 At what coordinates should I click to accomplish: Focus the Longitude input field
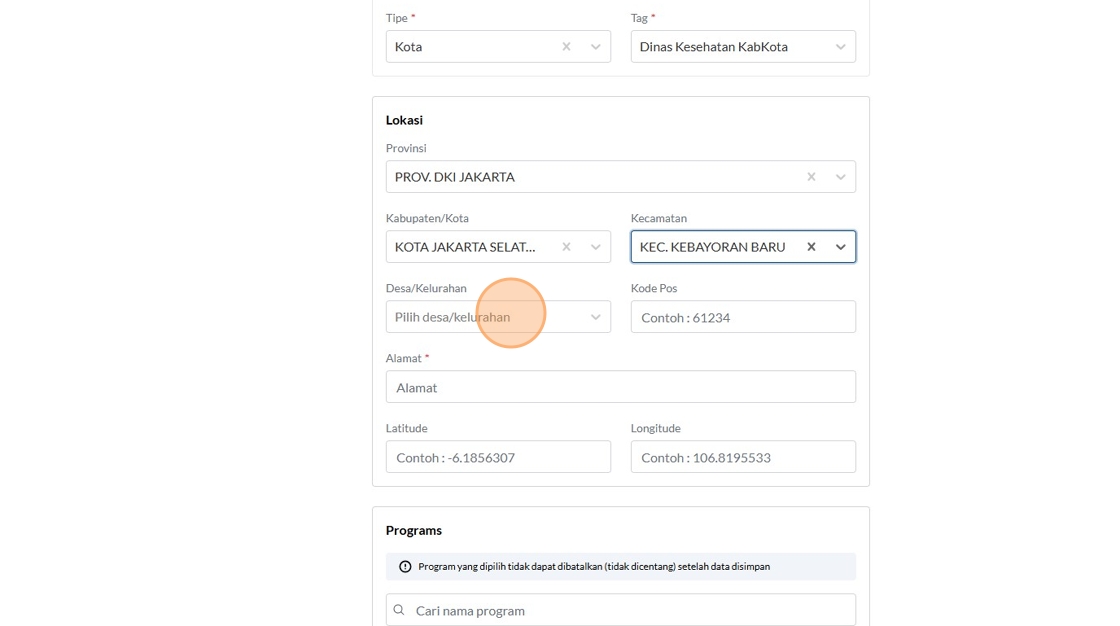(x=743, y=457)
